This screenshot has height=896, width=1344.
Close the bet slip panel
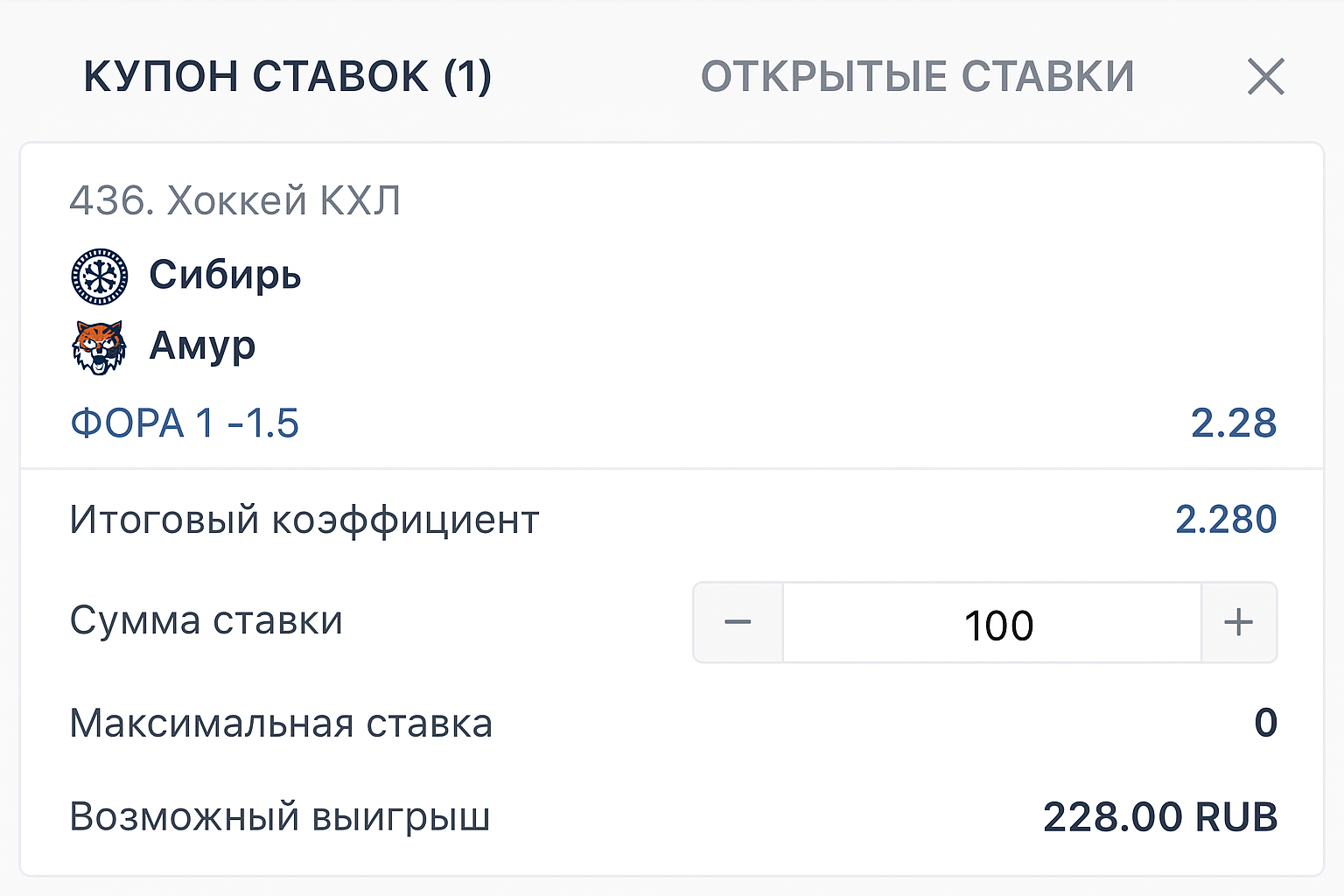point(1265,77)
